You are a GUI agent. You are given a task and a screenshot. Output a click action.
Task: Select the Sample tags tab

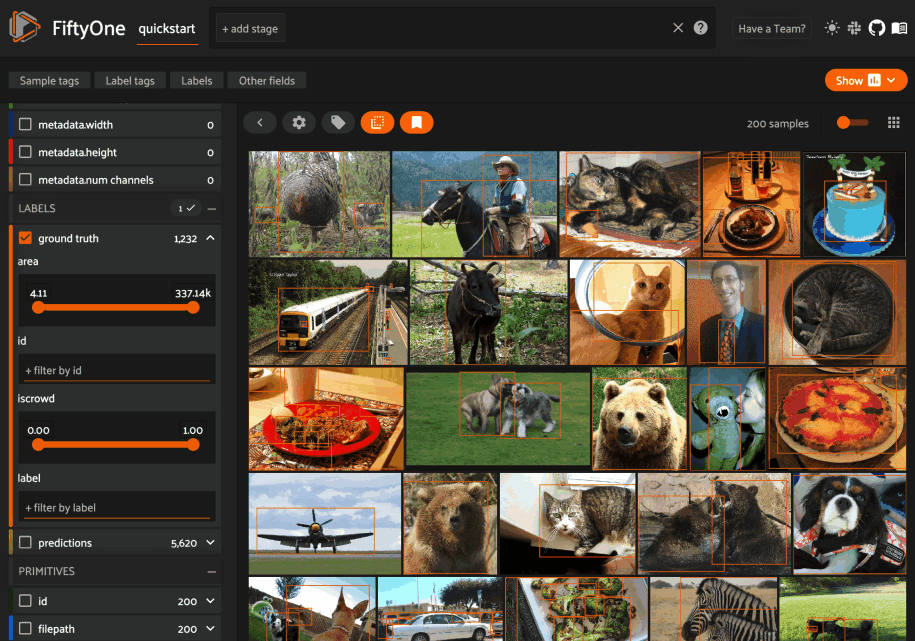pos(50,81)
